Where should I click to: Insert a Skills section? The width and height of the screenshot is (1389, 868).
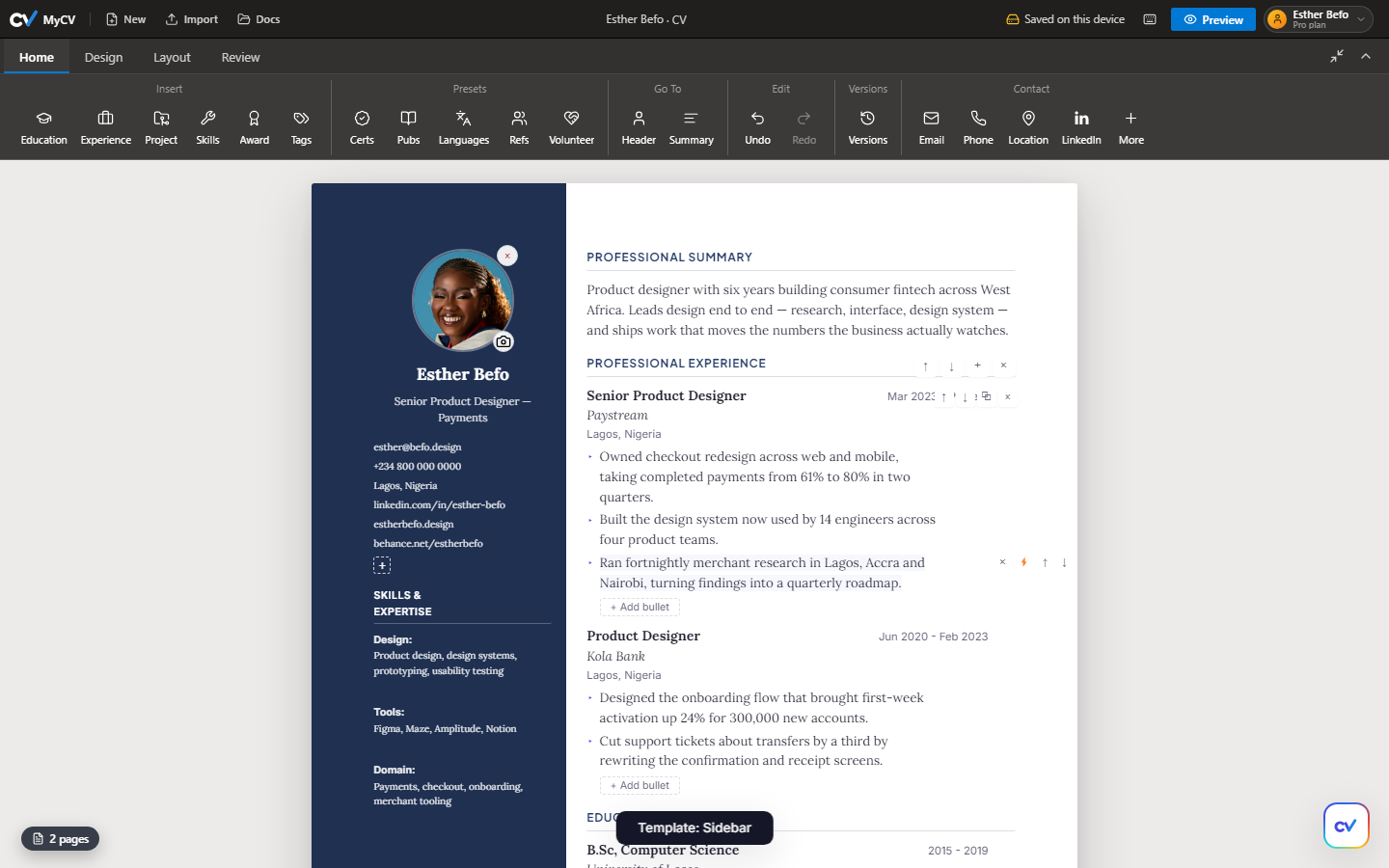(207, 127)
